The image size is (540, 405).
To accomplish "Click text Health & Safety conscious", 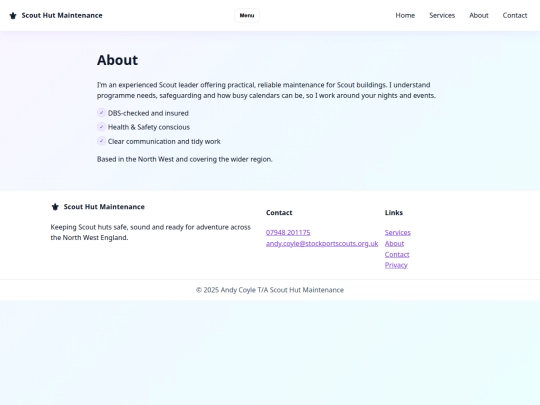I will coord(149,127).
